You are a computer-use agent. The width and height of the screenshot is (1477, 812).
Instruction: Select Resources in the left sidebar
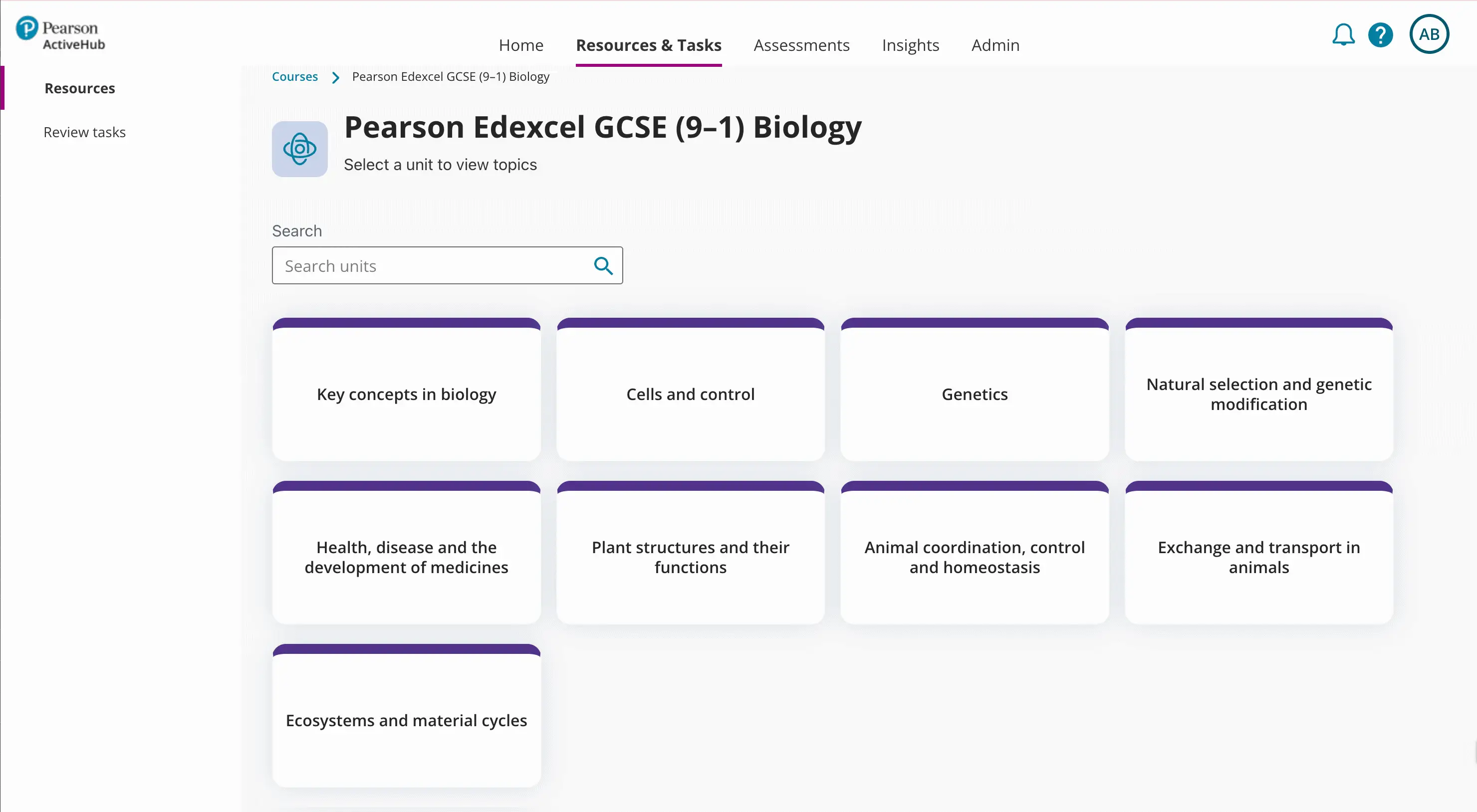coord(80,88)
